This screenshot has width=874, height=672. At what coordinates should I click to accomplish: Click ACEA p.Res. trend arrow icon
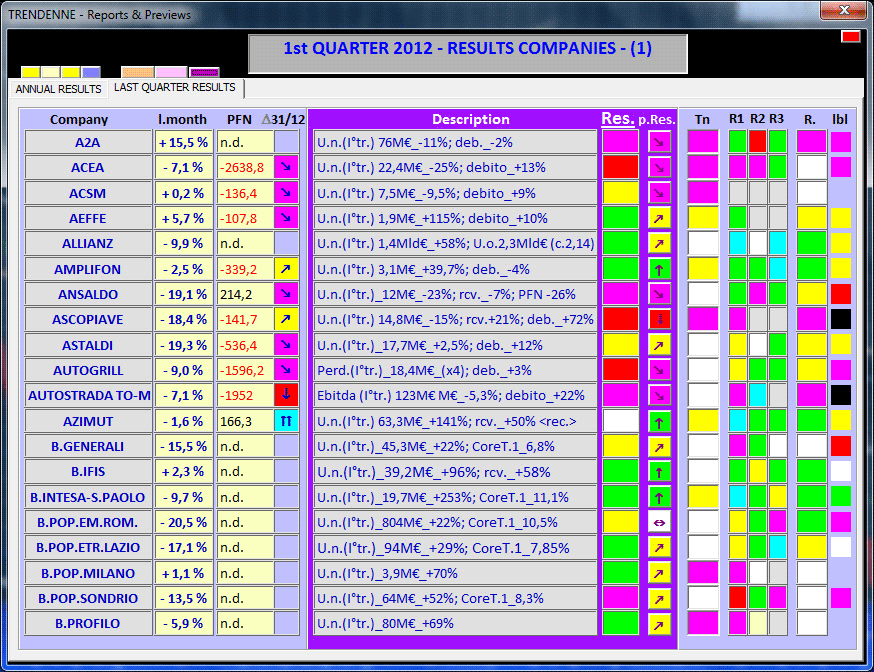click(x=659, y=167)
